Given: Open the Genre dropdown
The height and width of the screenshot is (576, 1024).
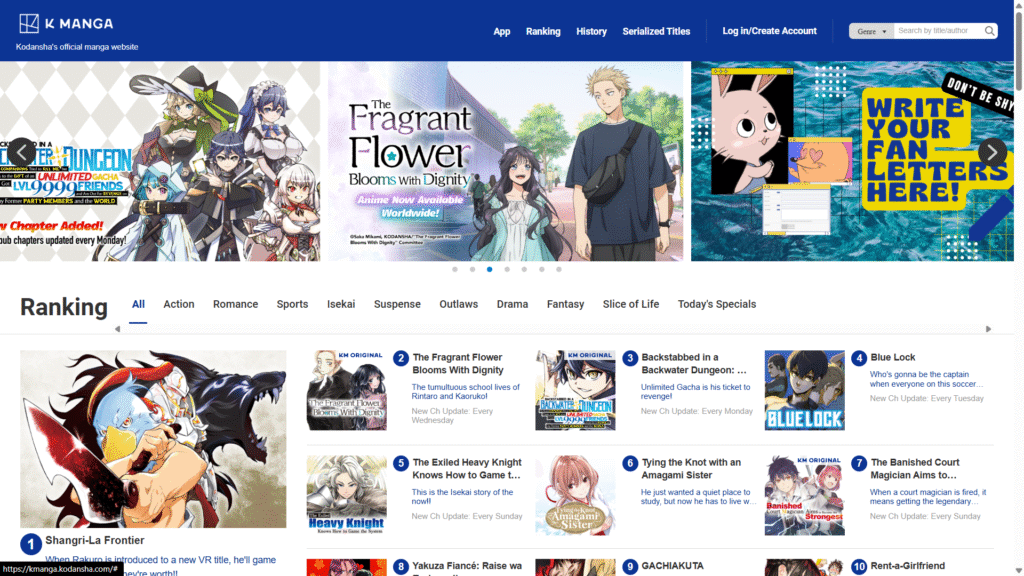Looking at the screenshot, I should tap(871, 31).
